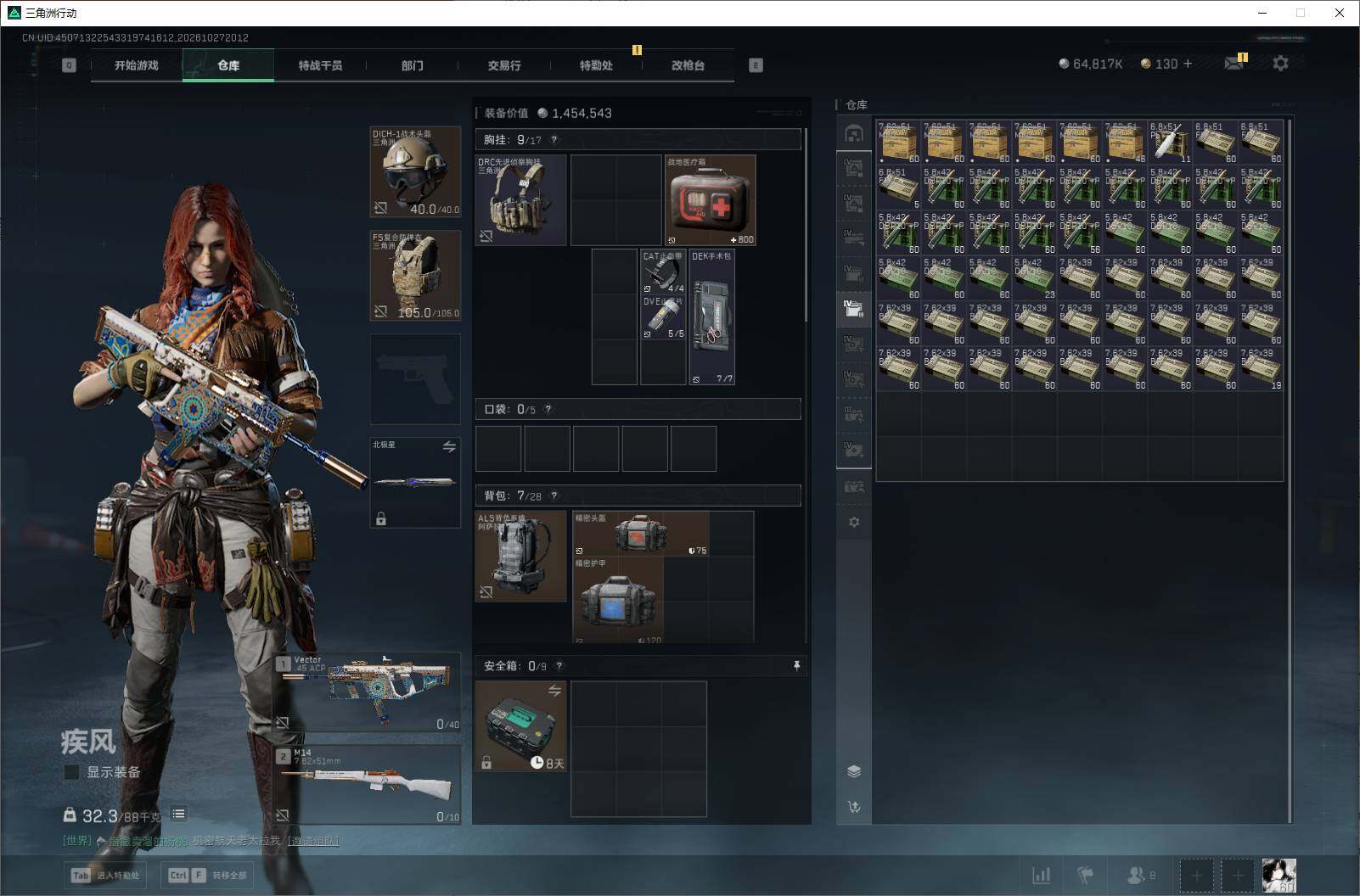Go to the 交易行 tab
Screen dimensions: 1360x896
(x=504, y=65)
